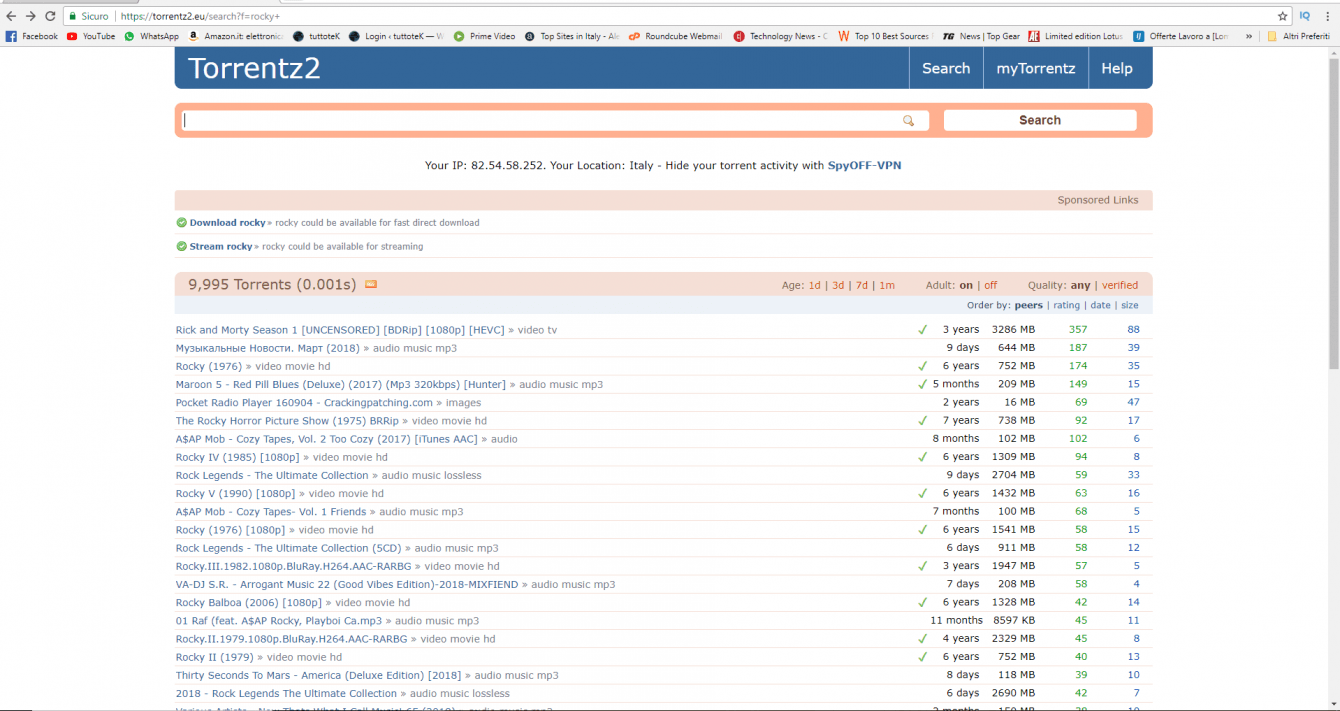
Task: Go forward with the browser forward arrow
Action: click(31, 16)
